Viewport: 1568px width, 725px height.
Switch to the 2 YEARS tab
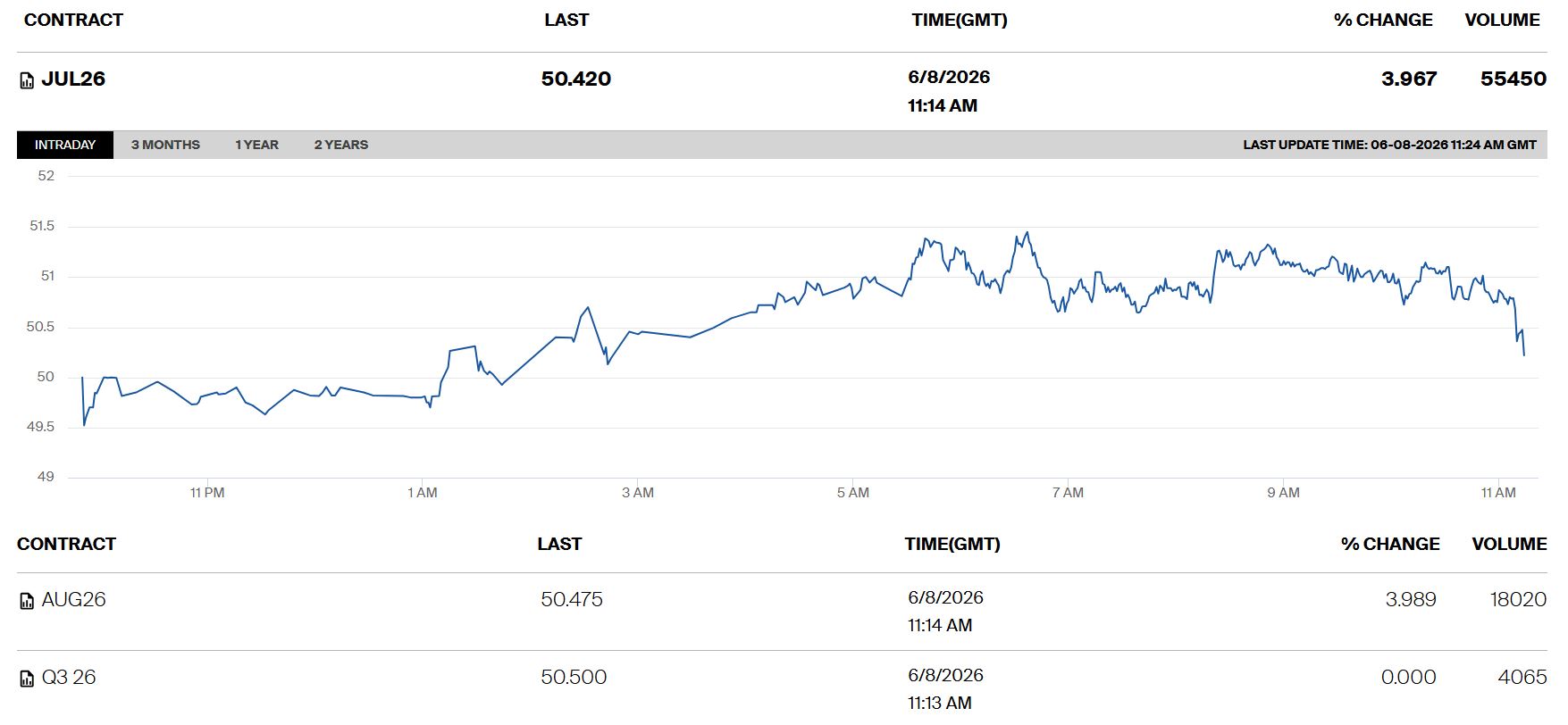pyautogui.click(x=340, y=145)
